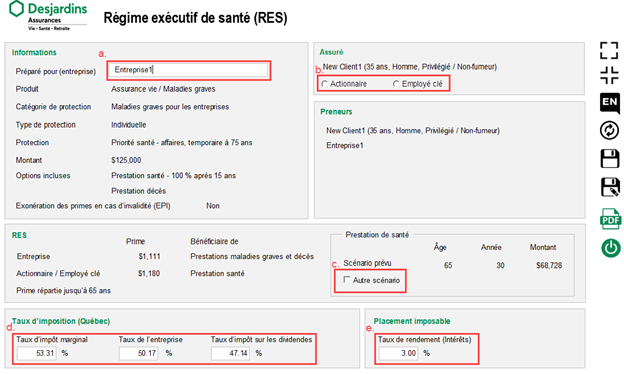Click the floppy disk with pencil icon

pos(610,187)
